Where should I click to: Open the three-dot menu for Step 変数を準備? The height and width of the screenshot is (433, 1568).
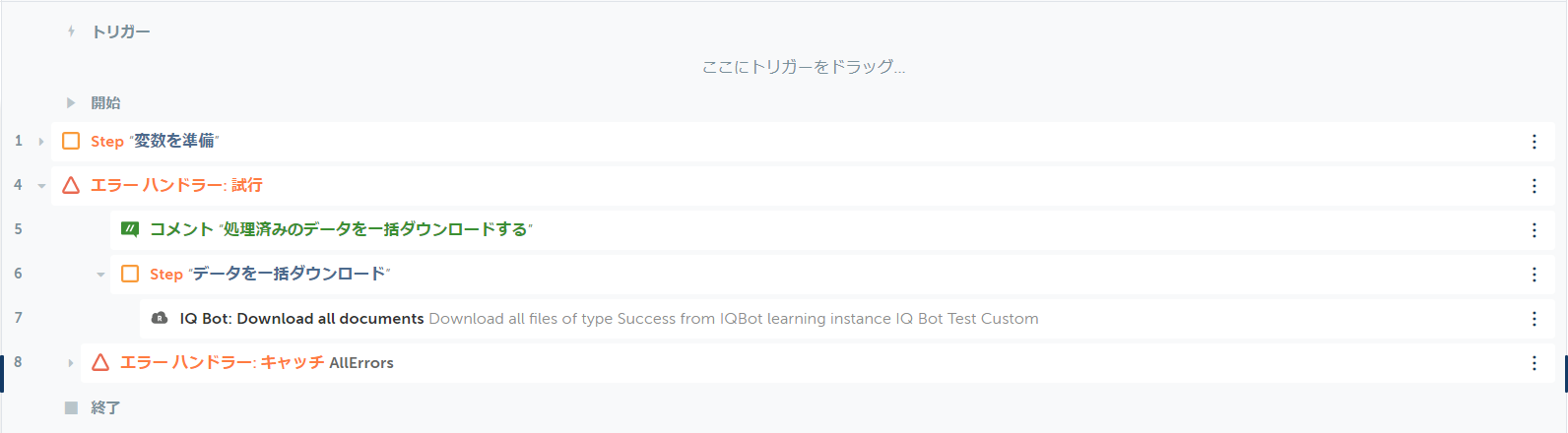pos(1535,142)
